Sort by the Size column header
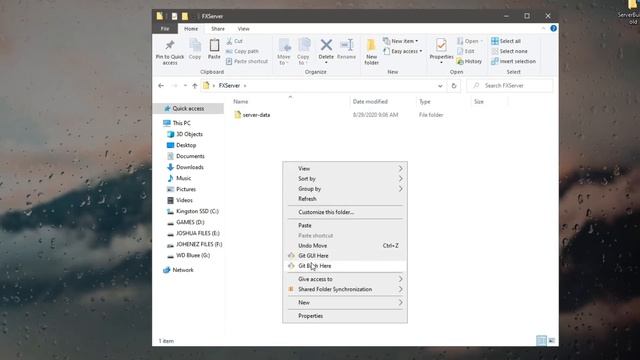Screen dimensions: 640x360 [x=479, y=102]
